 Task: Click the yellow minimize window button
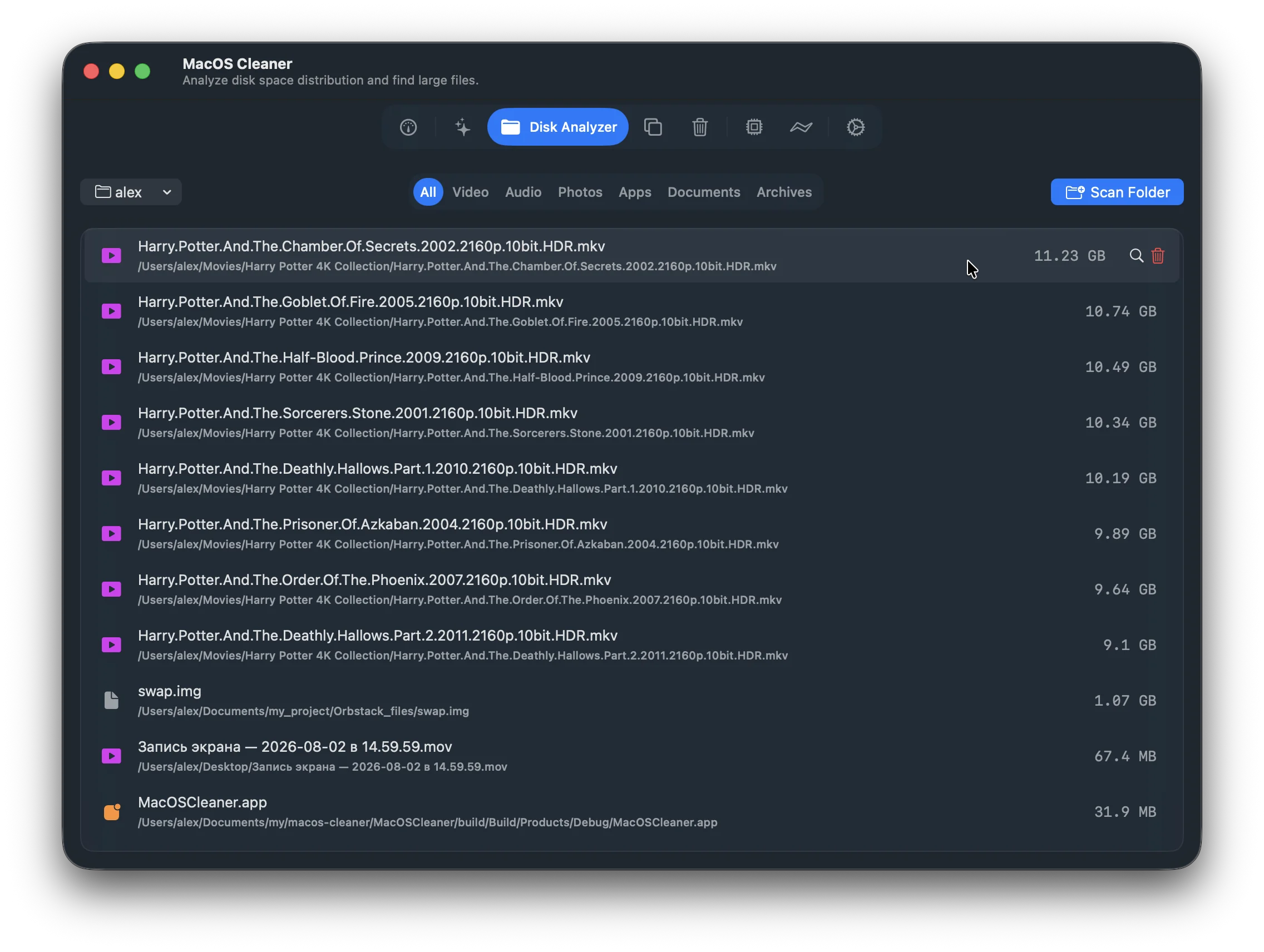117,71
